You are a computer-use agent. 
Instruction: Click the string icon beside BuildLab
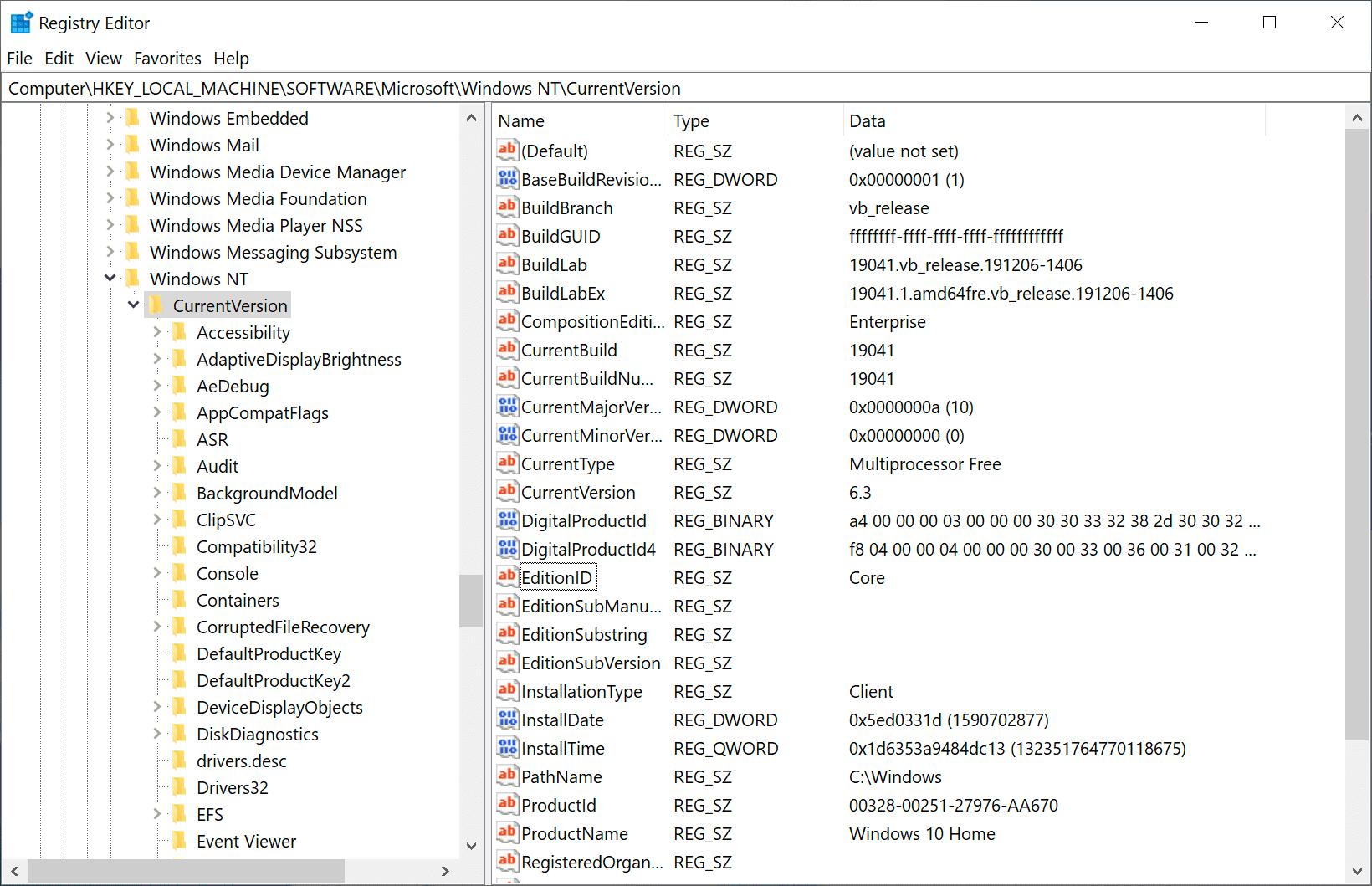pos(507,264)
